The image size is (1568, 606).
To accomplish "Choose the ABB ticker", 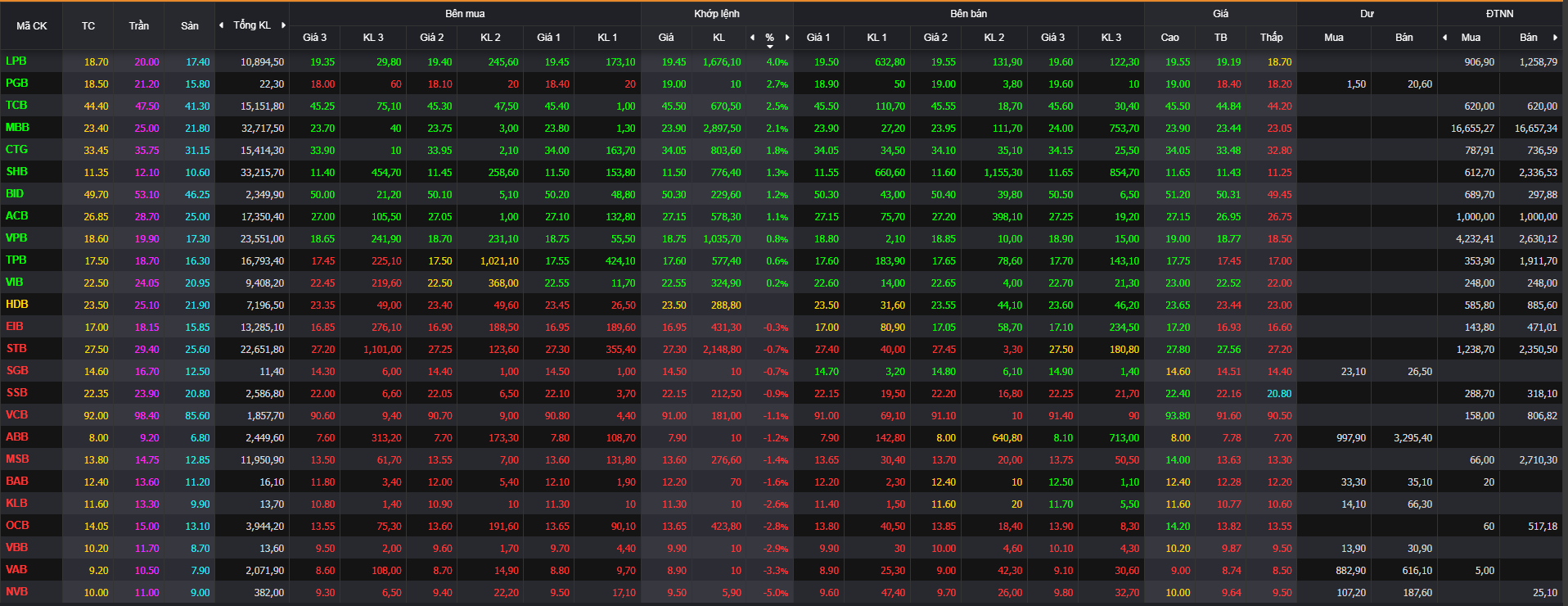I will point(17,437).
